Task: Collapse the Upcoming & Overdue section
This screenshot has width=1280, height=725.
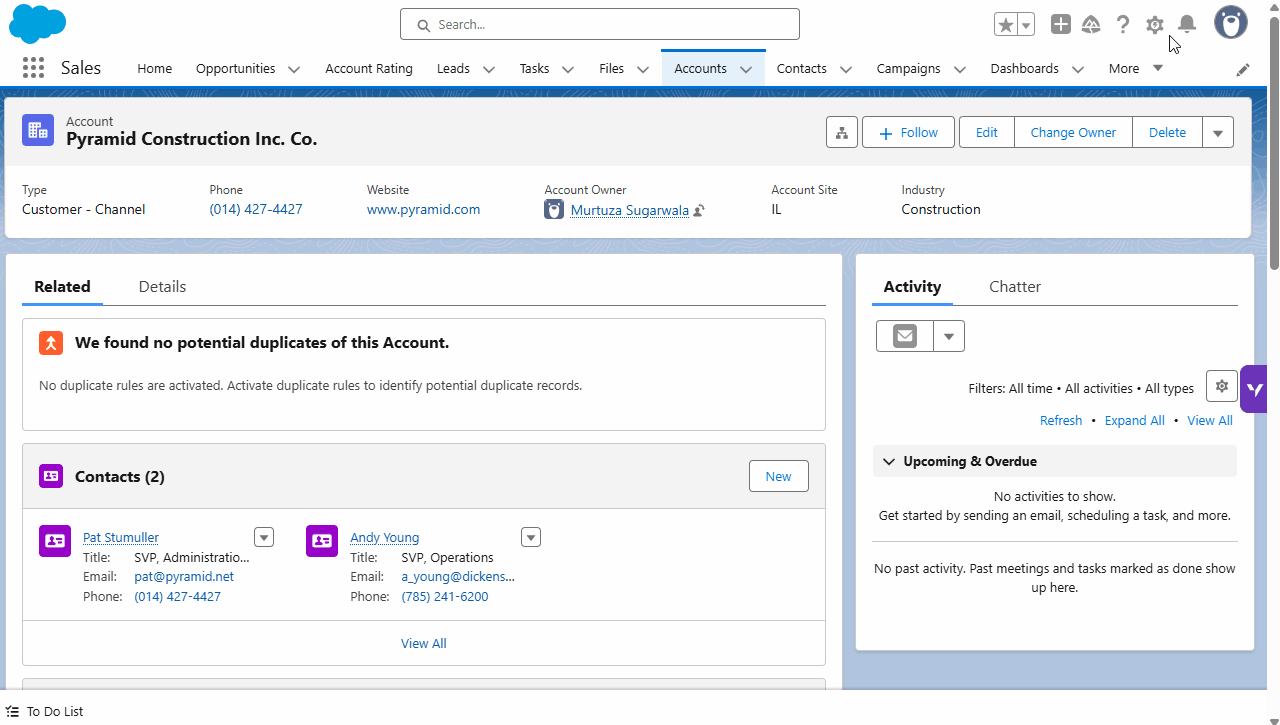Action: coord(889,461)
